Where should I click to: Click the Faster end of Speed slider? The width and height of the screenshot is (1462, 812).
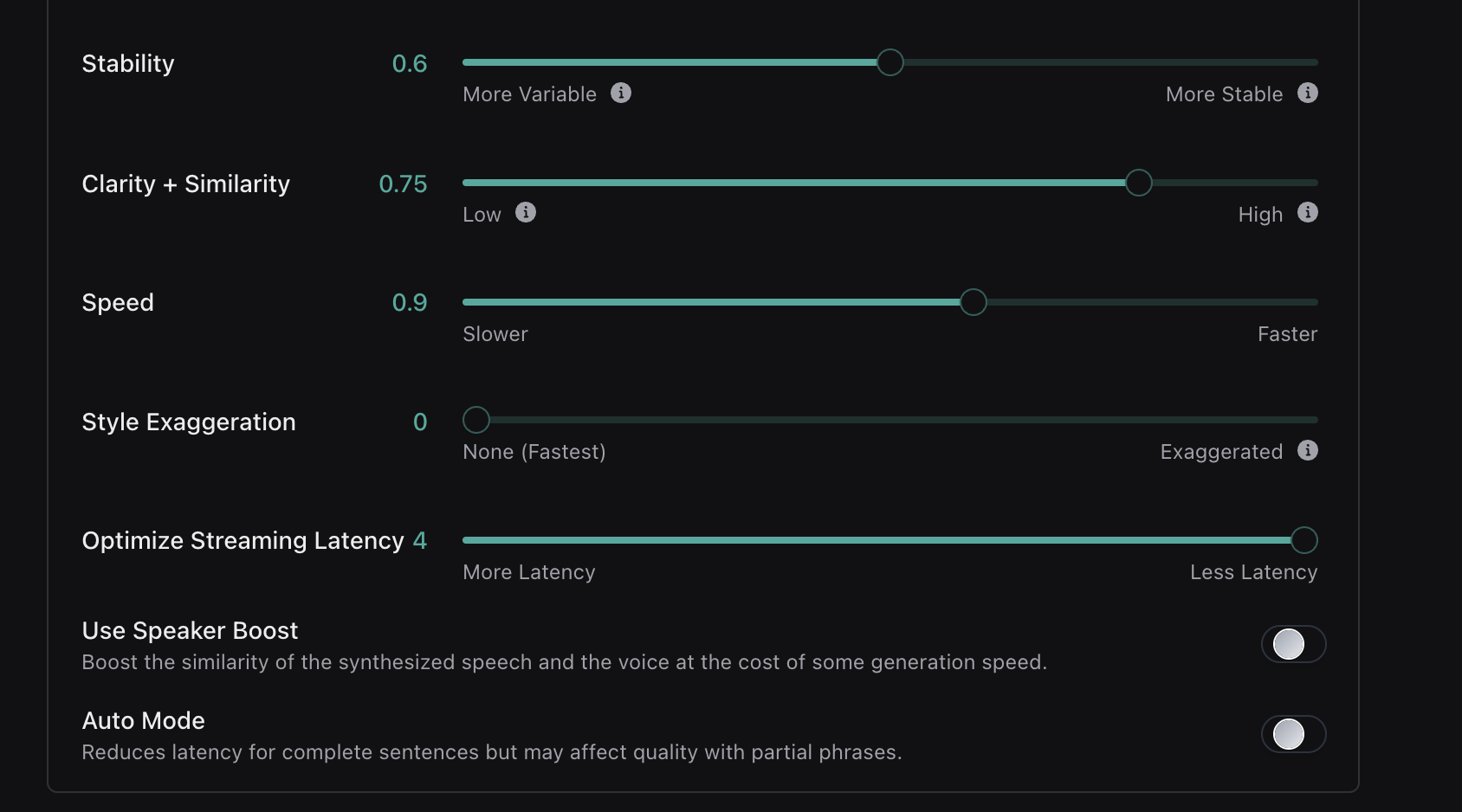[x=1287, y=334]
